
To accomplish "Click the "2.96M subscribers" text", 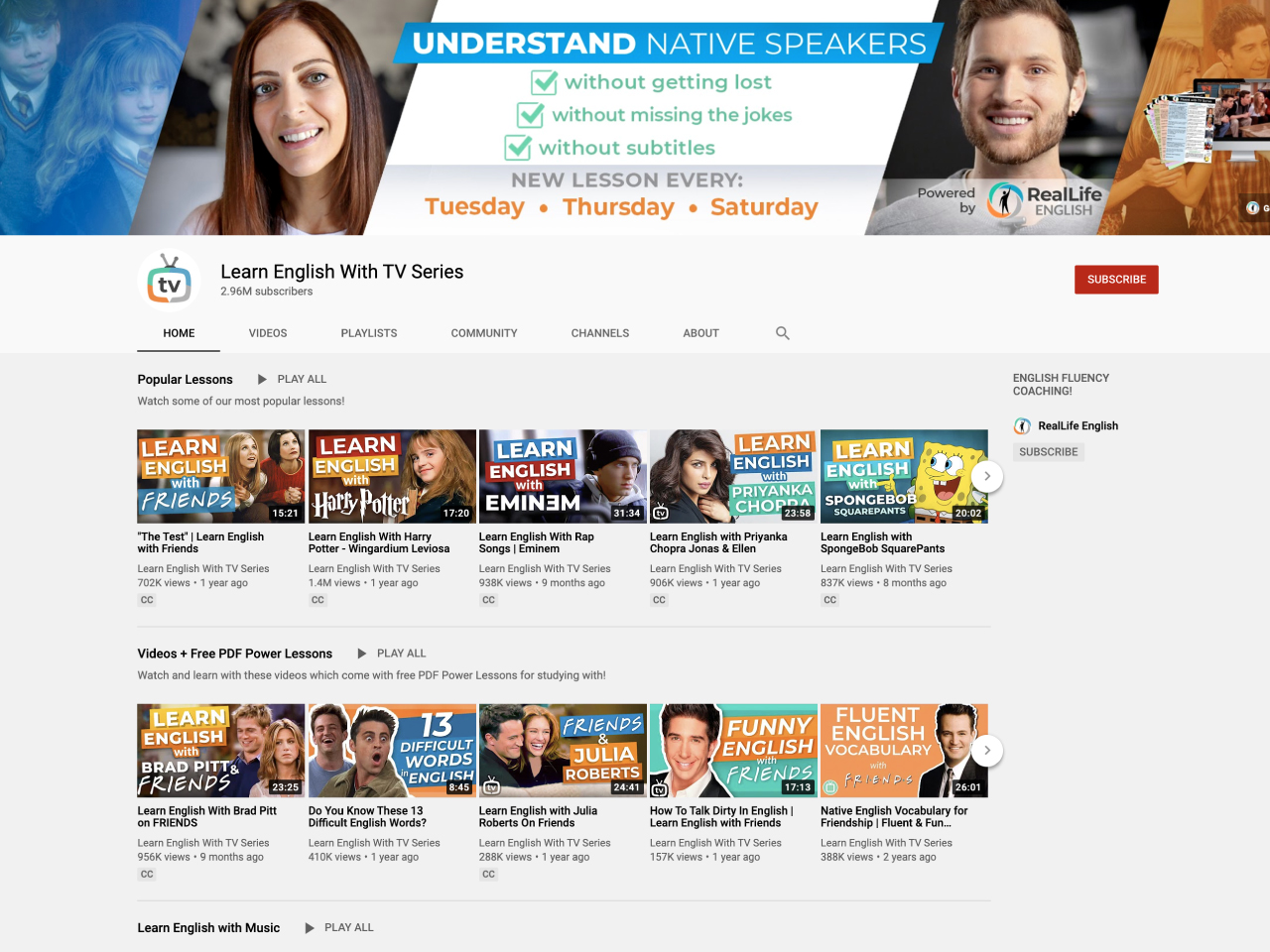I will pyautogui.click(x=267, y=292).
